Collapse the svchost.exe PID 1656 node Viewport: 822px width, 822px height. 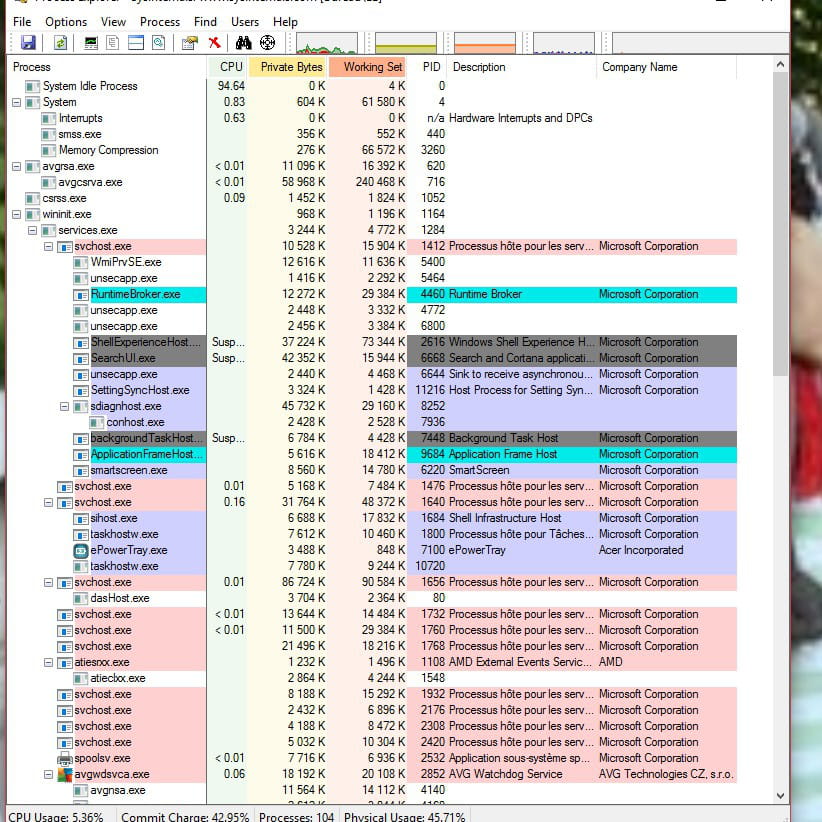pyautogui.click(x=48, y=582)
